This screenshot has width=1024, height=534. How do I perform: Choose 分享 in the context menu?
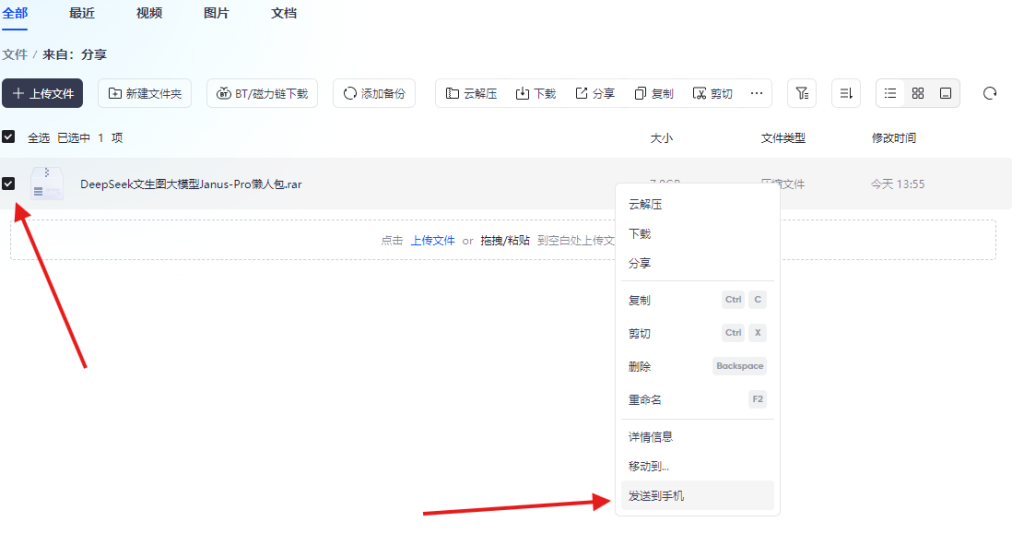tap(697, 263)
